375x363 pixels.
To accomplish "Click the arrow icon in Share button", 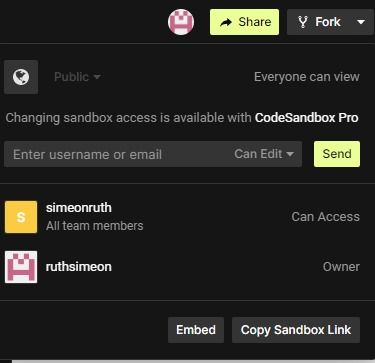I will tap(226, 22).
